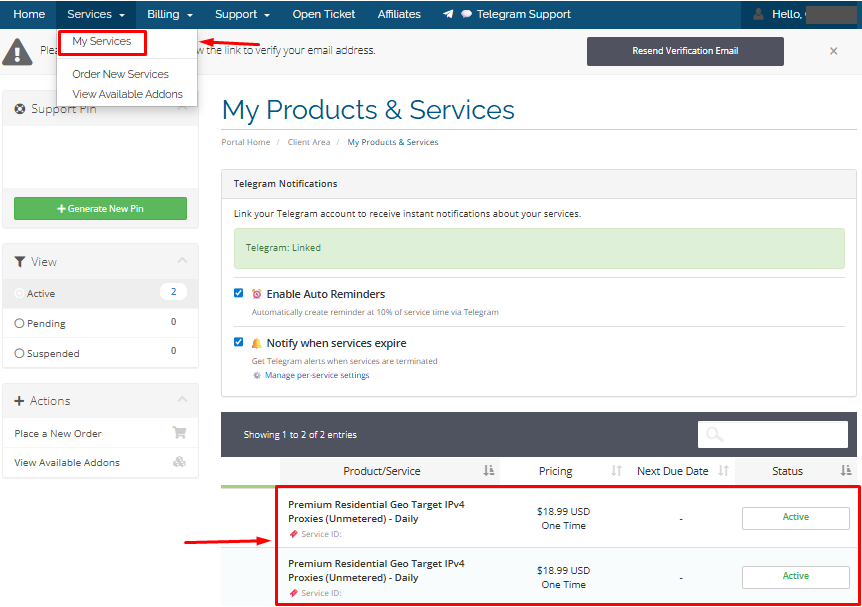This screenshot has width=862, height=607.
Task: Click the Generate New Pin button
Action: [x=100, y=208]
